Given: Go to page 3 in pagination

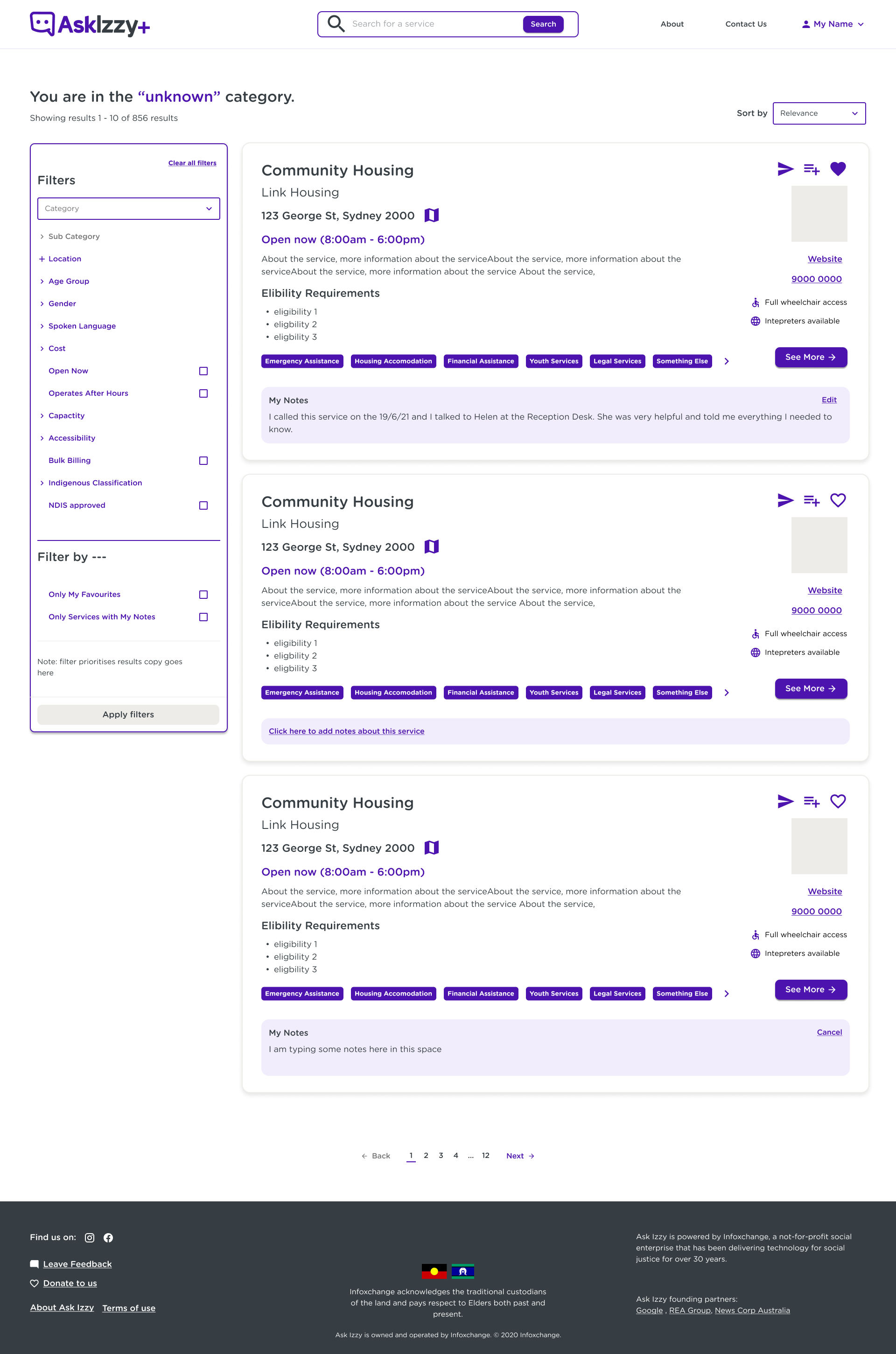Looking at the screenshot, I should pos(441,1155).
